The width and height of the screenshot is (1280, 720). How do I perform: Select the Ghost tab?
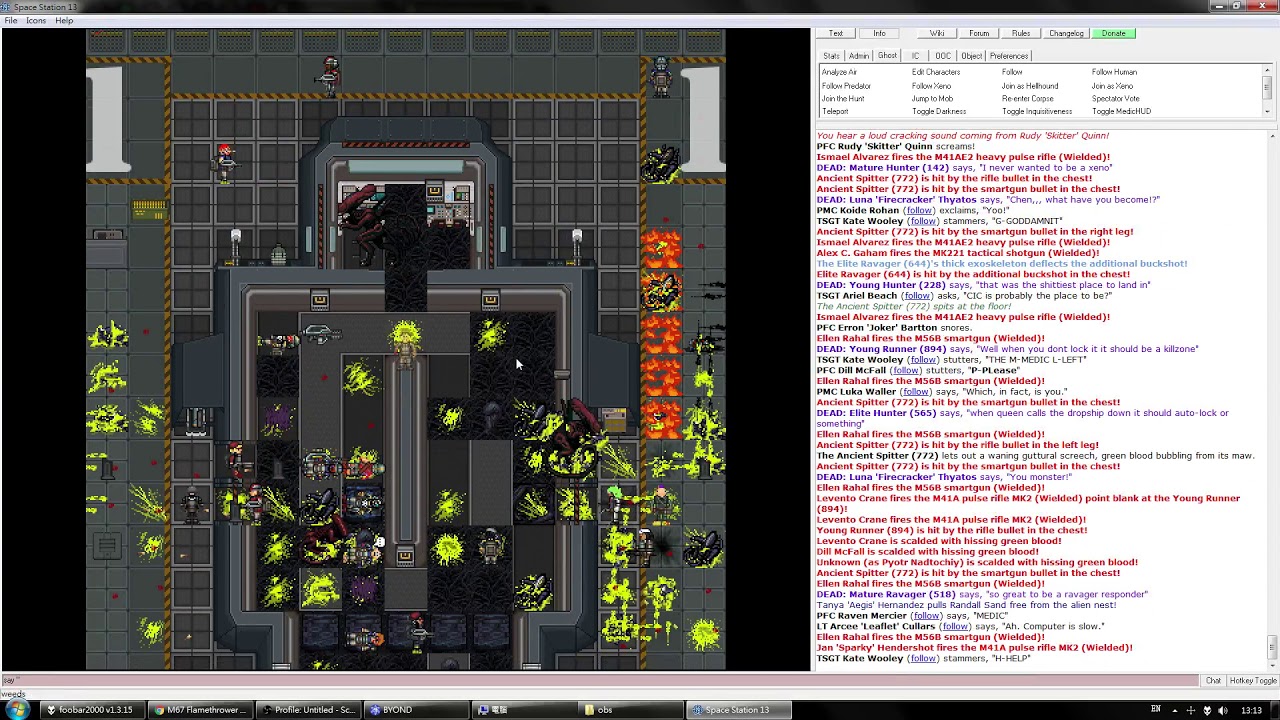(x=887, y=56)
